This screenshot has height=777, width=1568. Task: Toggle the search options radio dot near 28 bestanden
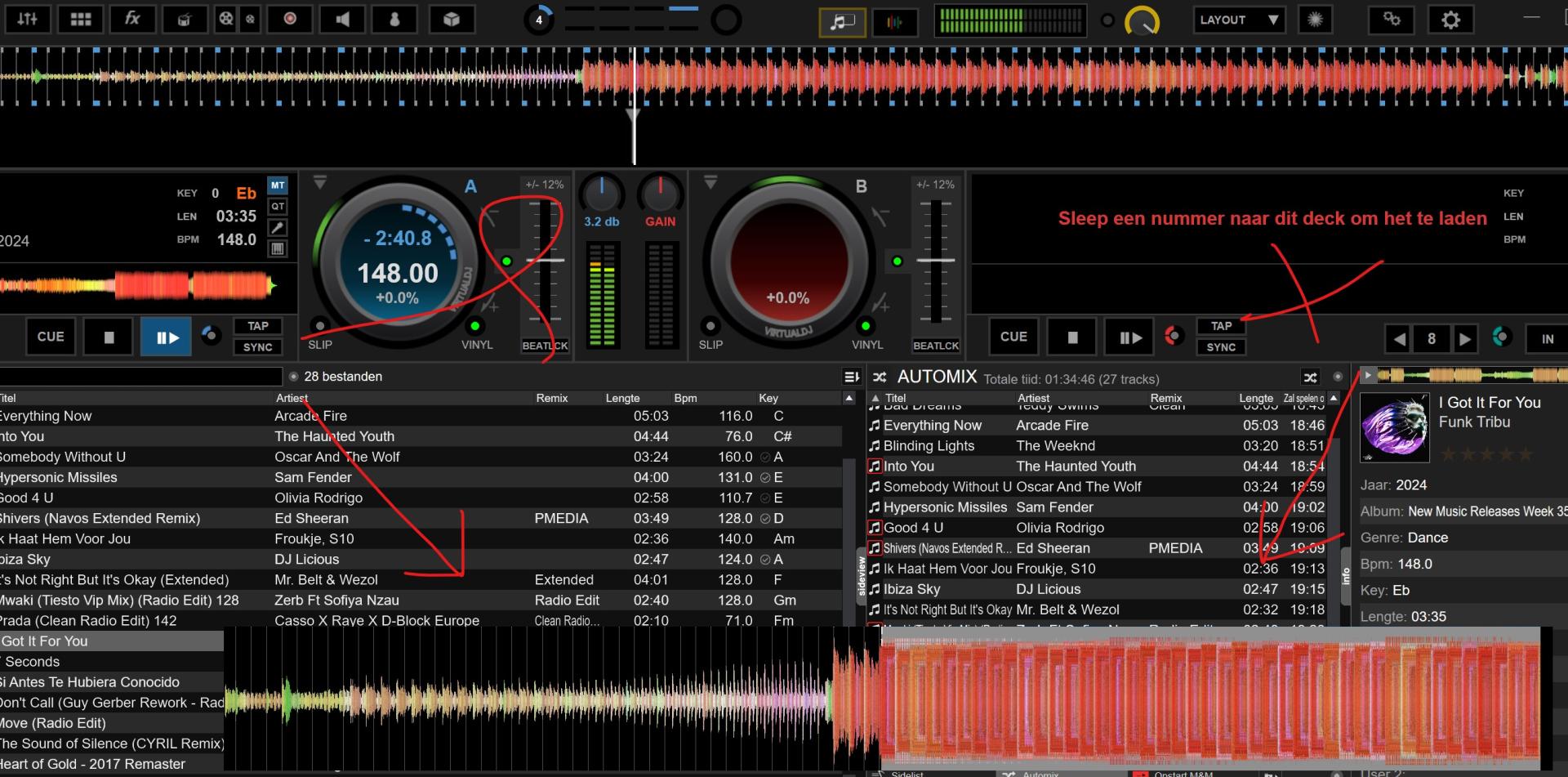click(x=293, y=377)
